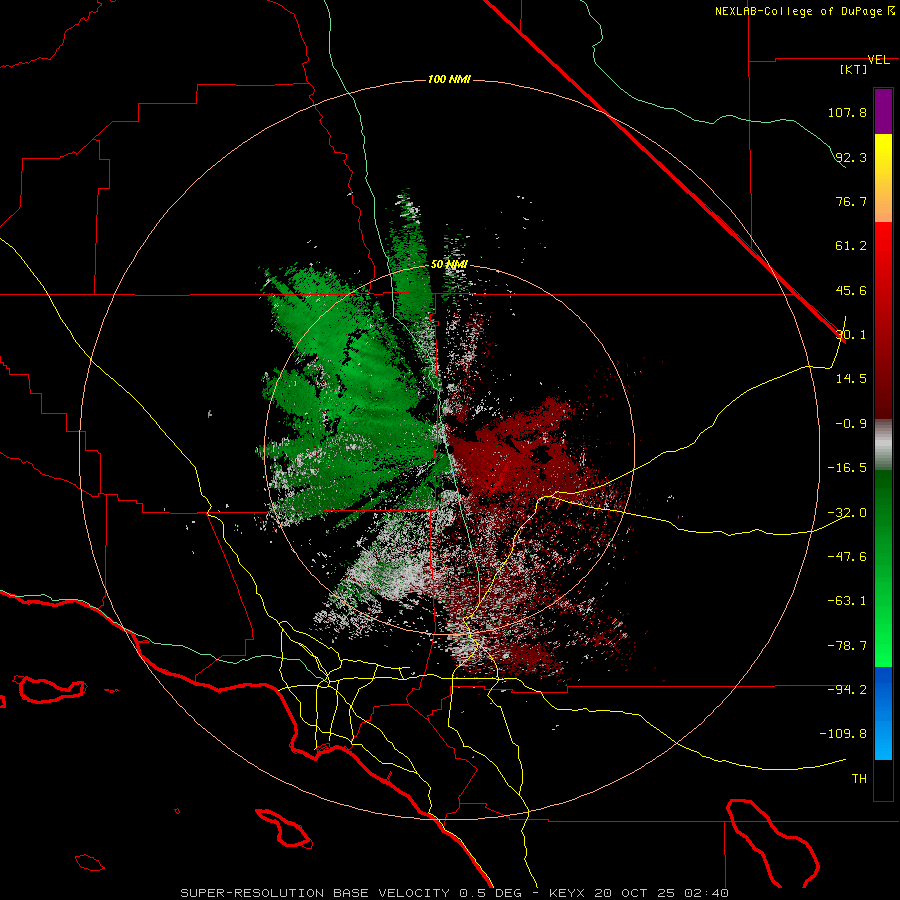The image size is (900, 900).
Task: Click the -78.7 velocity scale value
Action: [847, 646]
